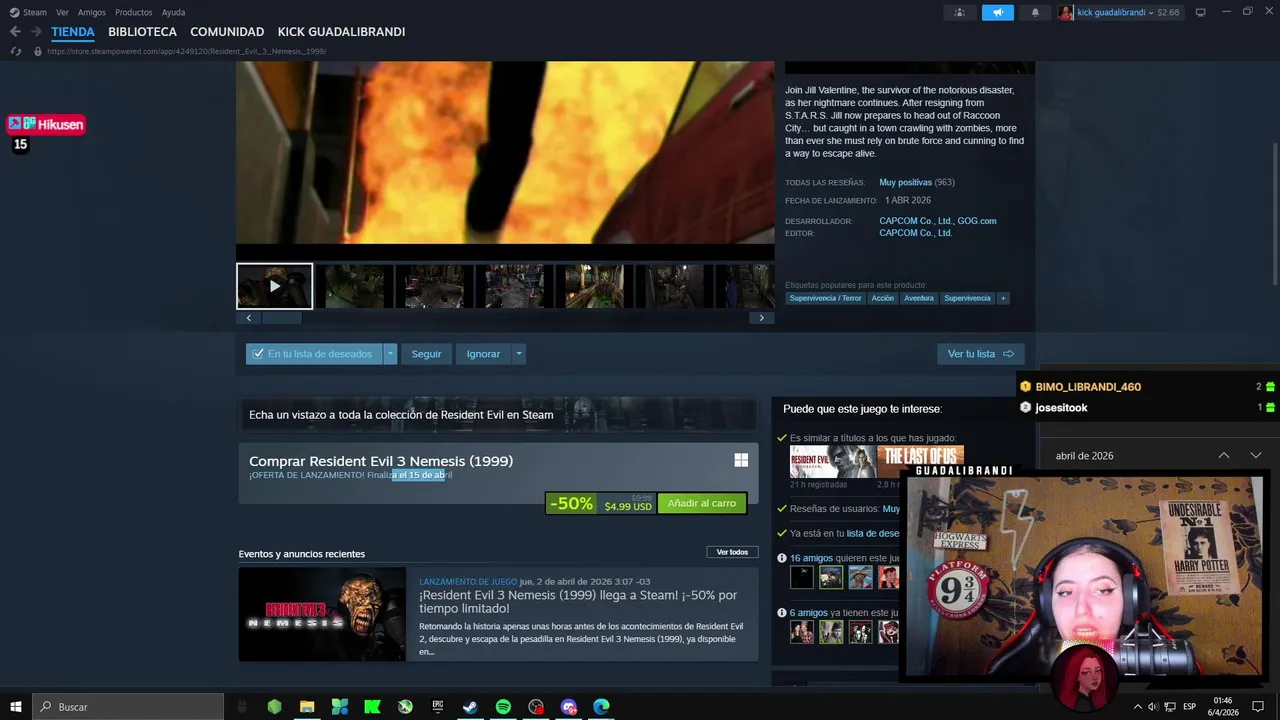
Task: Go to the BIBLIOTECA tab
Action: tap(142, 32)
